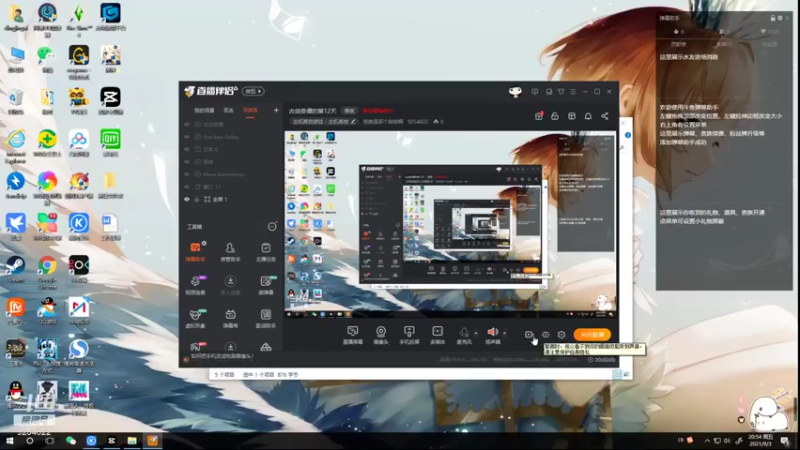Open settings gear on floating 弹幕助手 panel
This screenshot has width=800, height=450.
coord(780,18)
